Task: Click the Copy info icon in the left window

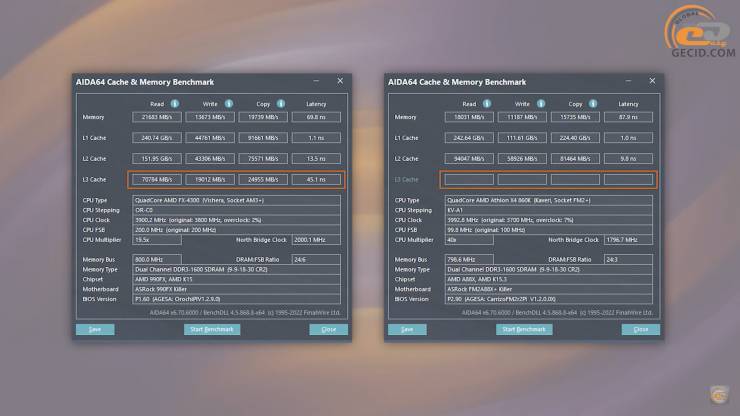Action: (x=281, y=103)
